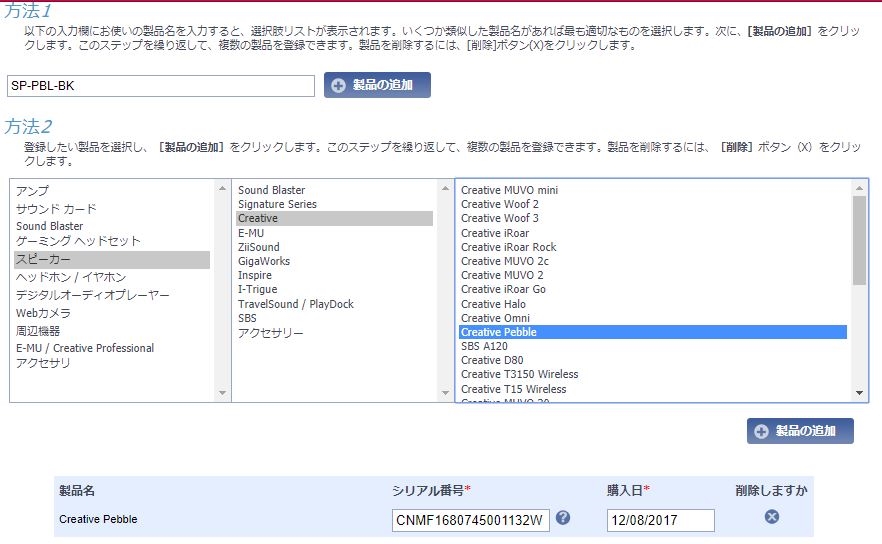The width and height of the screenshot is (882, 544).
Task: Choose GigaWorks series
Action: tap(264, 261)
